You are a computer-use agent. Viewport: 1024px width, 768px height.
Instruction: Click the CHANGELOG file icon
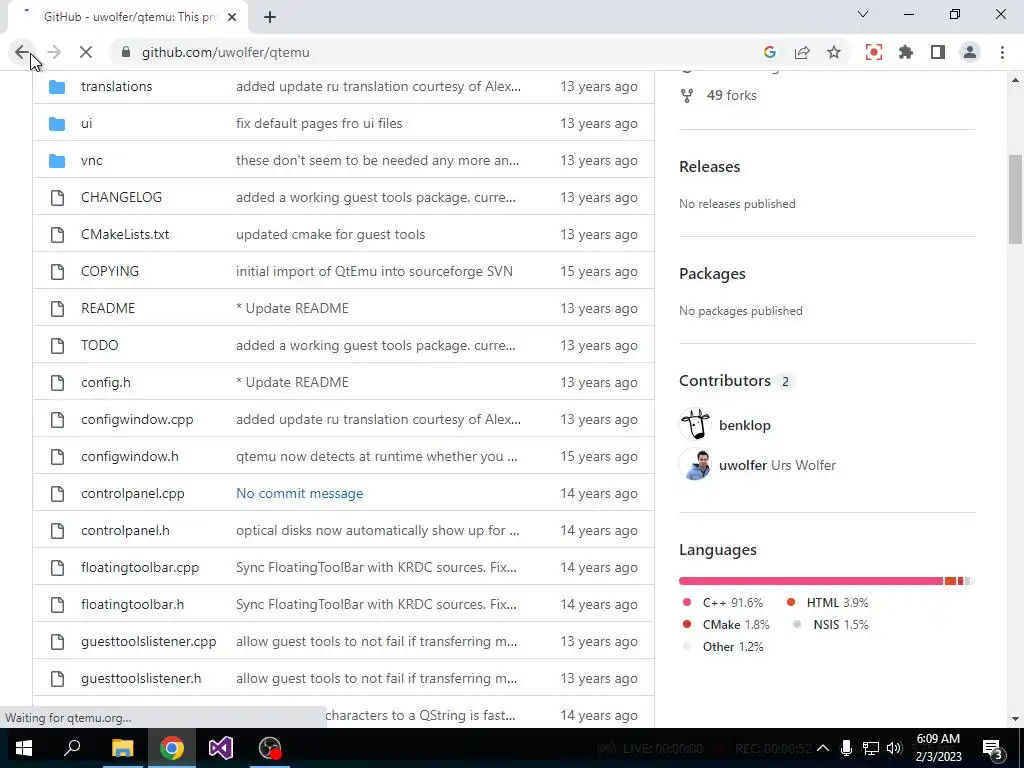click(57, 197)
